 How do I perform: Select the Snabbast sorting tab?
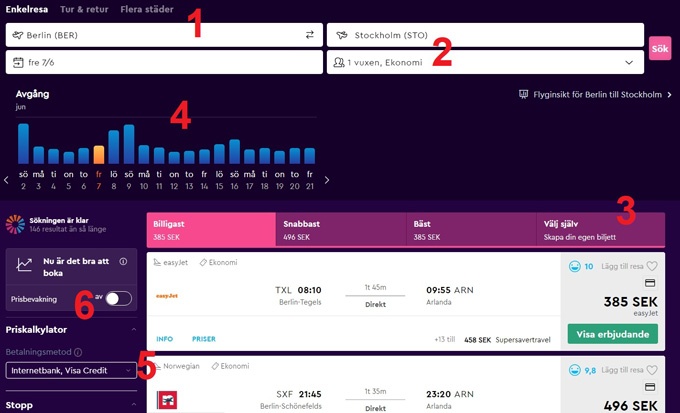[x=340, y=230]
